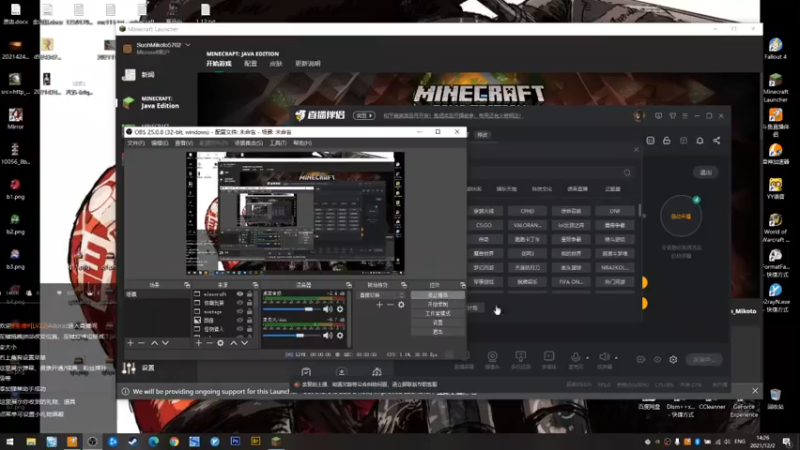This screenshot has height=450, width=800.
Task: Expand microphone options arrow in streaming companion
Action: pos(587,358)
